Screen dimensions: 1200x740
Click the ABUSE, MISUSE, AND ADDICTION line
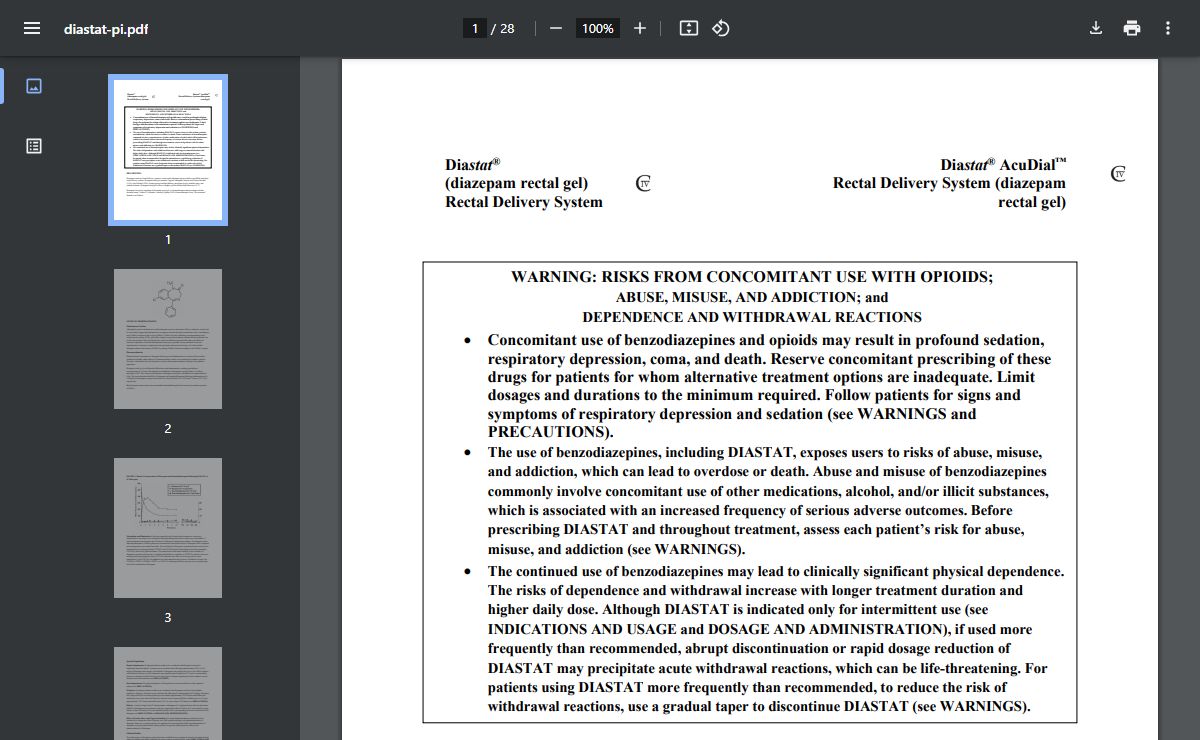[x=752, y=297]
